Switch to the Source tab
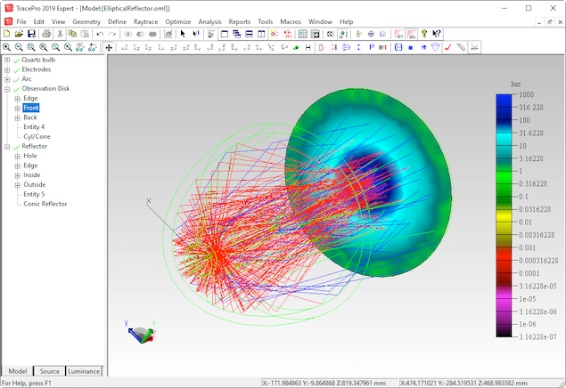Screen dimensions: 566x388 coord(49,371)
